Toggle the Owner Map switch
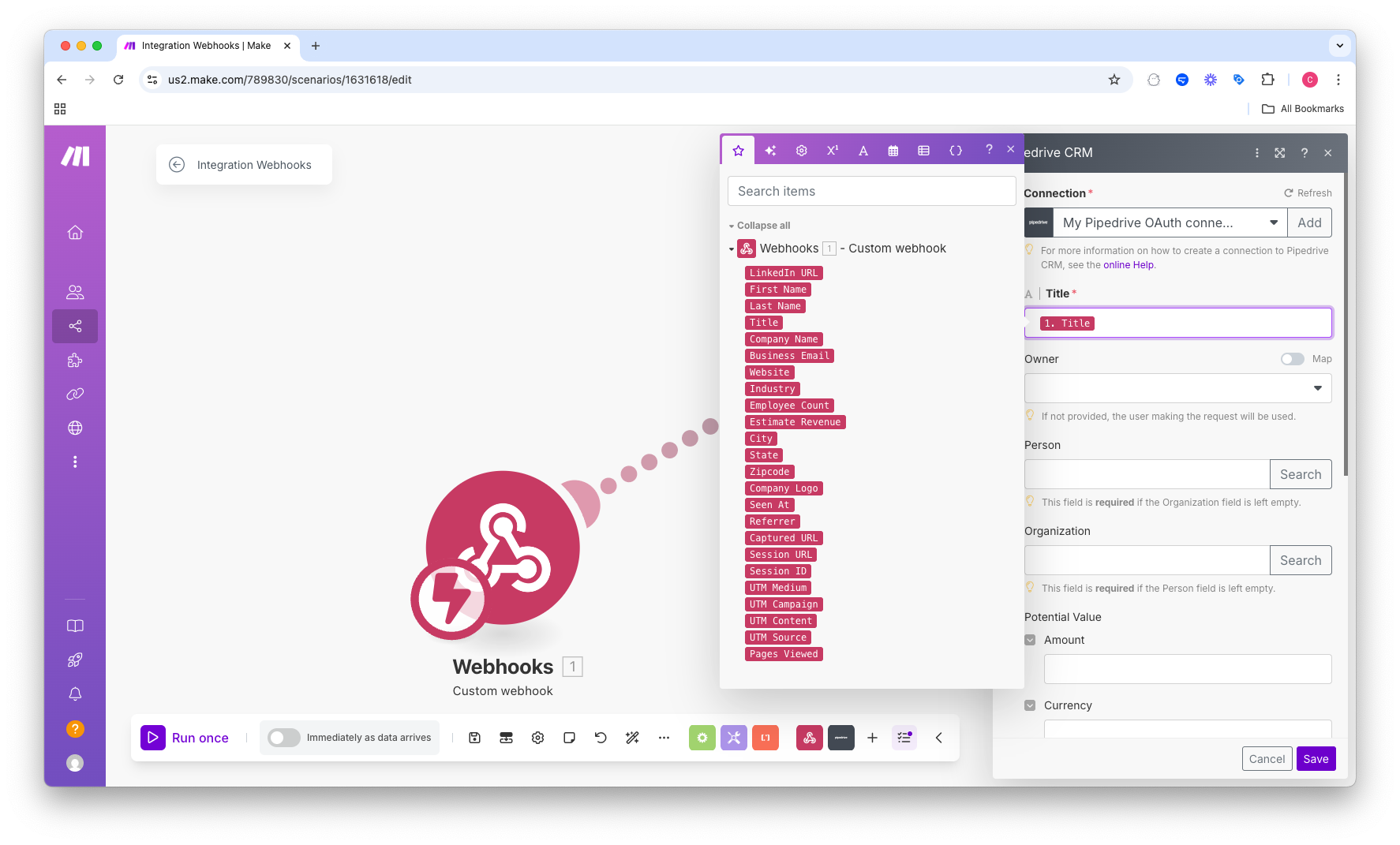1400x845 pixels. [1292, 359]
